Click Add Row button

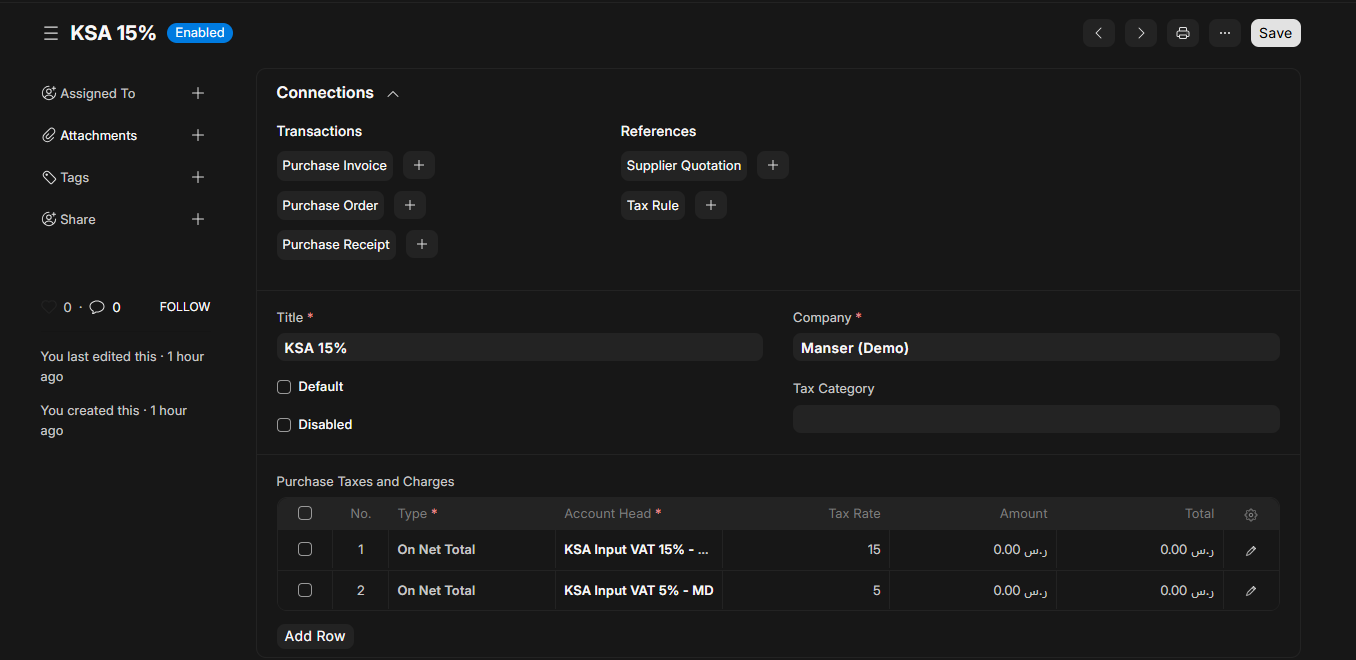point(315,636)
